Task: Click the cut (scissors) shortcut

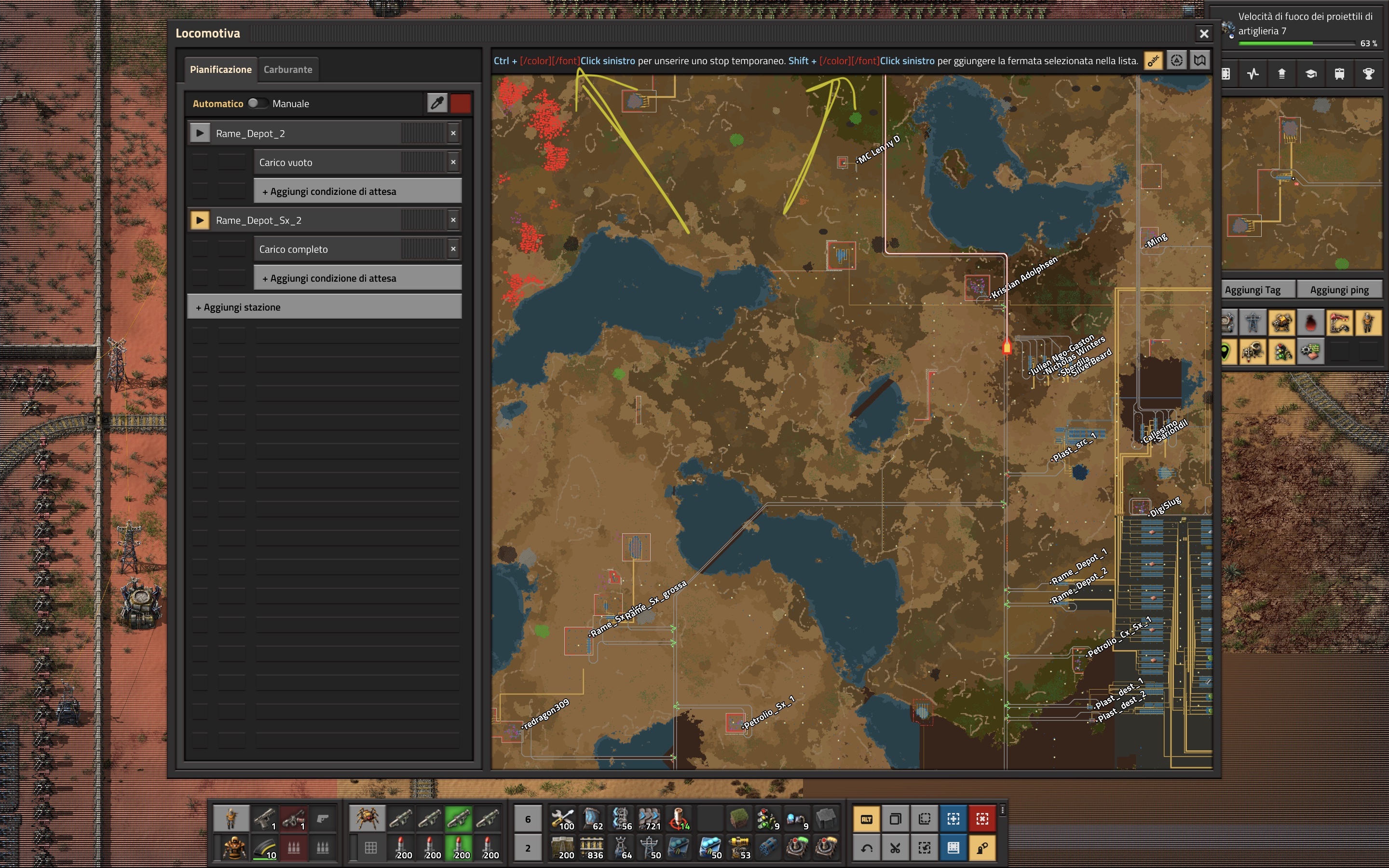Action: (896, 847)
